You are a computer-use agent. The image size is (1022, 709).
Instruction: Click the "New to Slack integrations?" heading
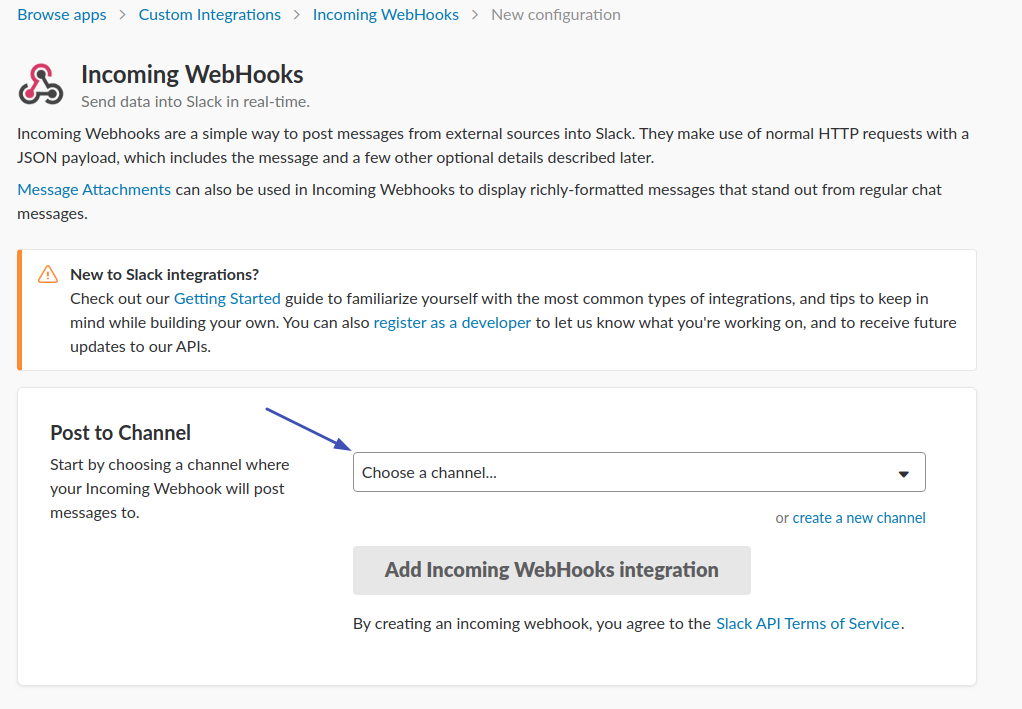point(165,274)
